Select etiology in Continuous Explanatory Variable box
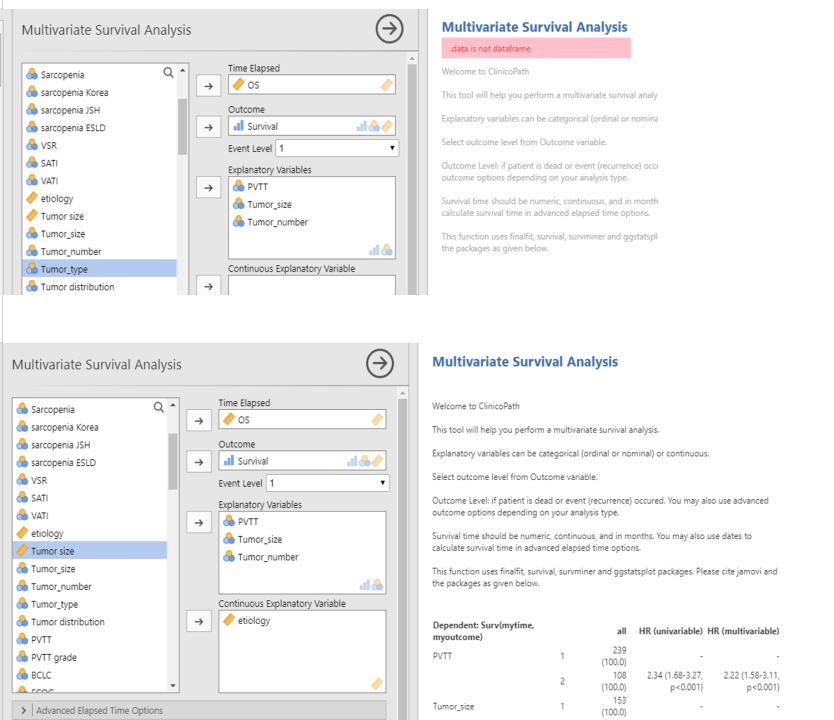Screen dimensions: 834x720 pyautogui.click(x=302, y=621)
